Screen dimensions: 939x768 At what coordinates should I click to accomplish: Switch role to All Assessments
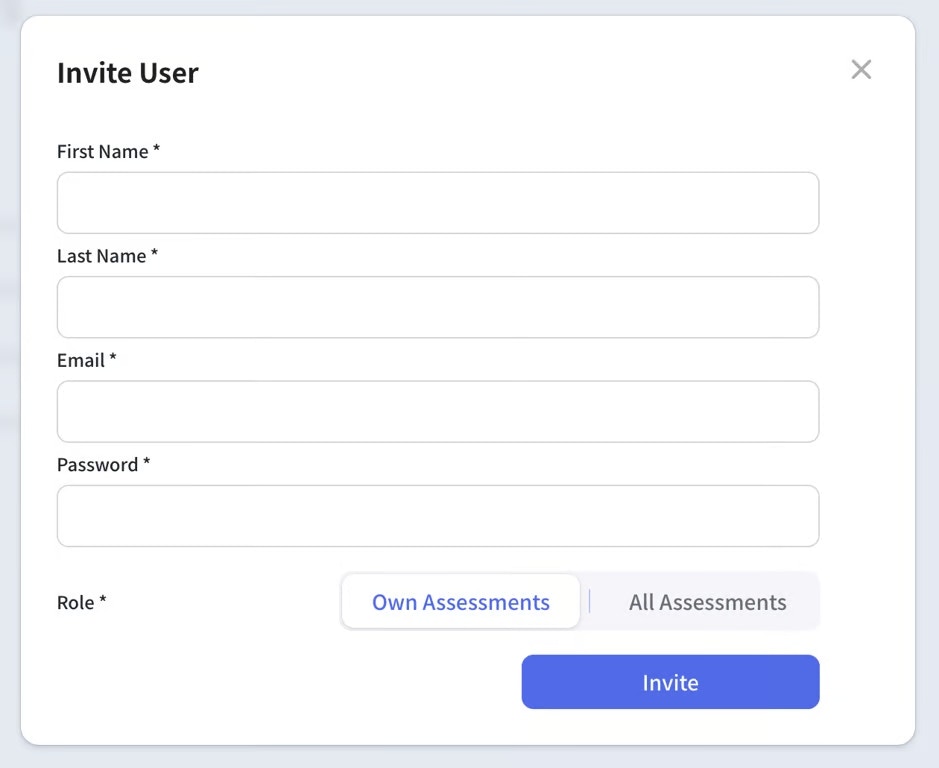click(x=707, y=602)
